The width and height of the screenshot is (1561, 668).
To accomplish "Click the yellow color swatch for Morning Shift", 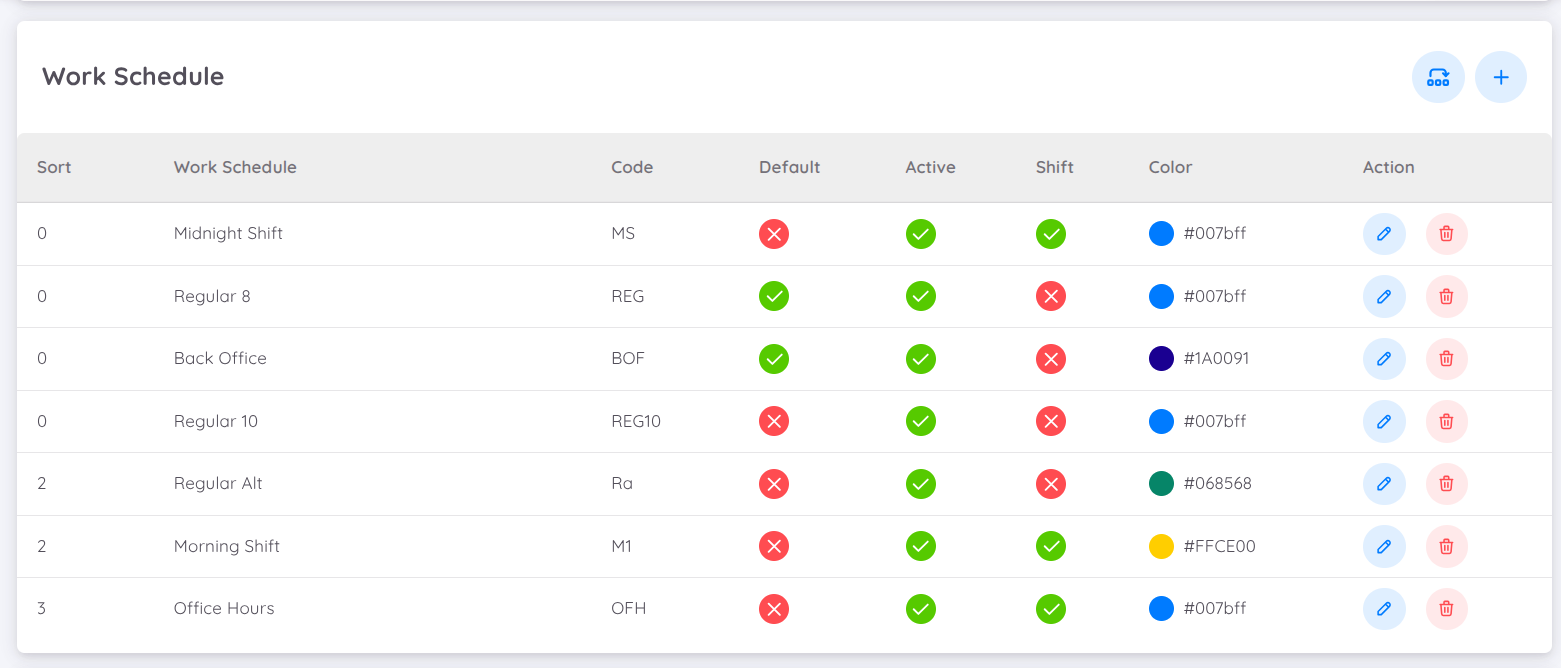I will [x=1161, y=546].
